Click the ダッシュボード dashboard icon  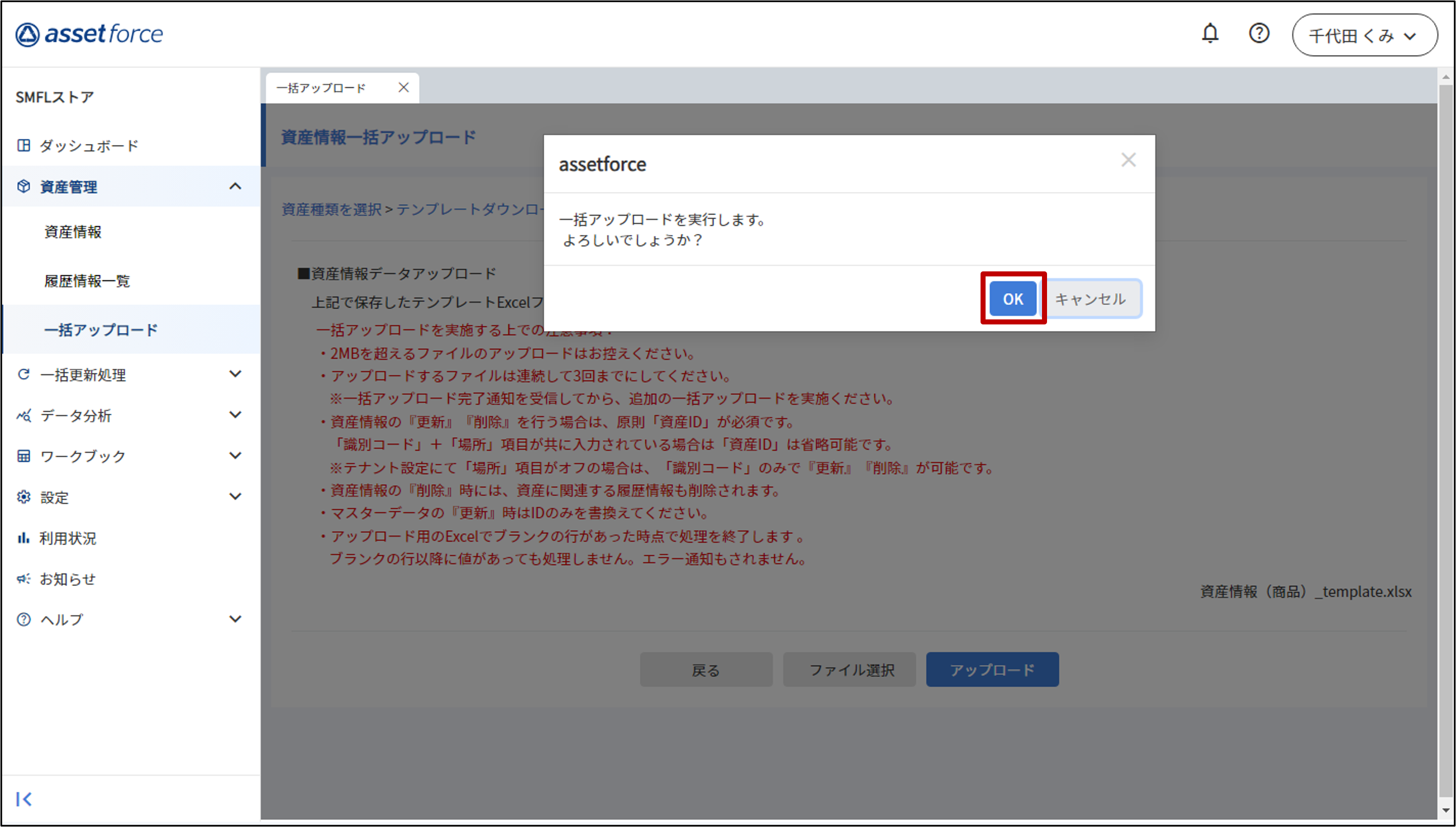point(24,145)
